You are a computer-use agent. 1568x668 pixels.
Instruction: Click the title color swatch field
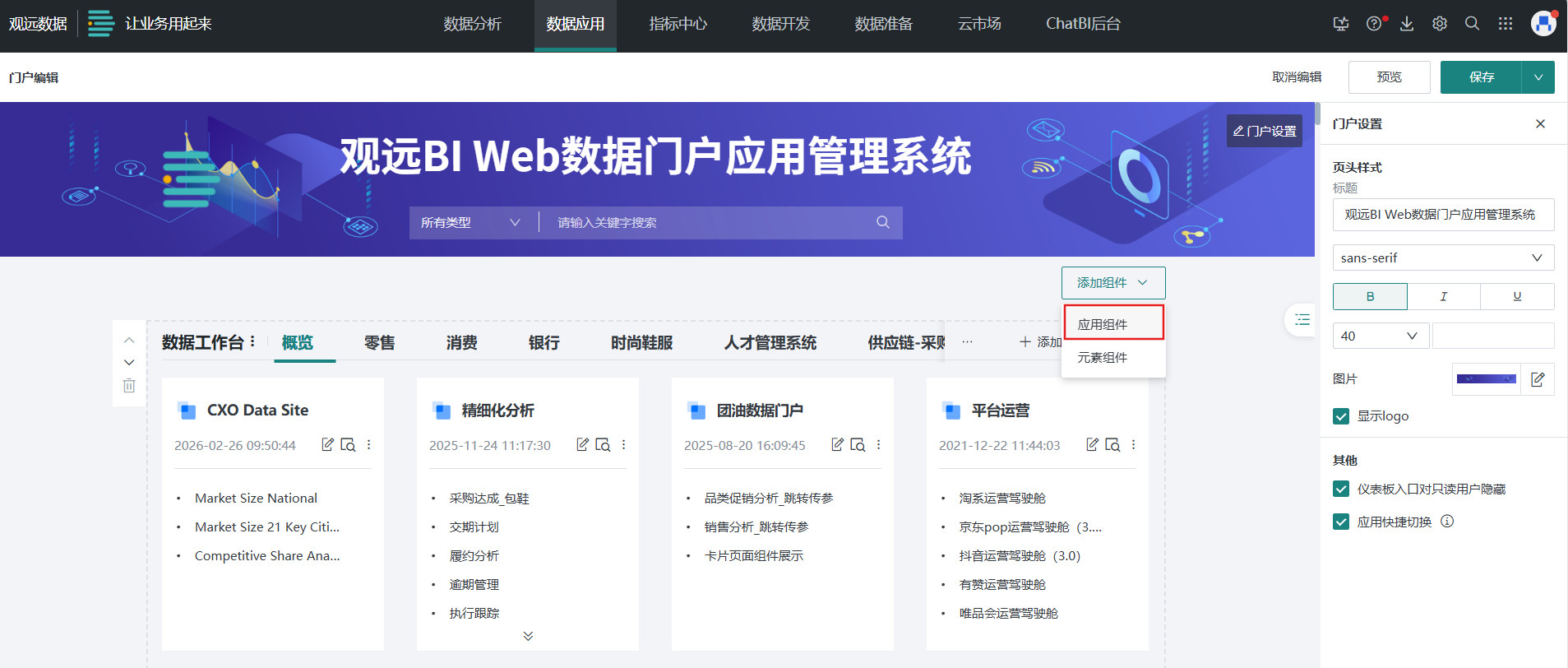(x=1492, y=336)
